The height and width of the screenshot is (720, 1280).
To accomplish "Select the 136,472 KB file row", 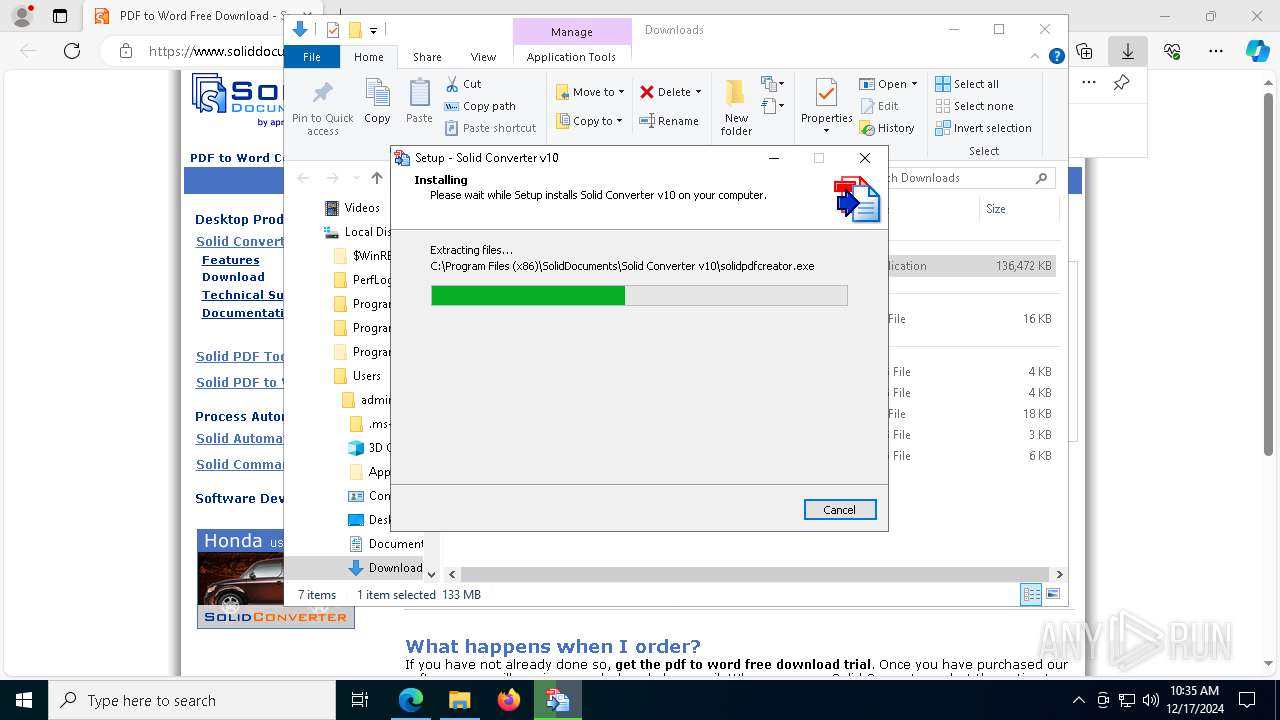I will 970,266.
